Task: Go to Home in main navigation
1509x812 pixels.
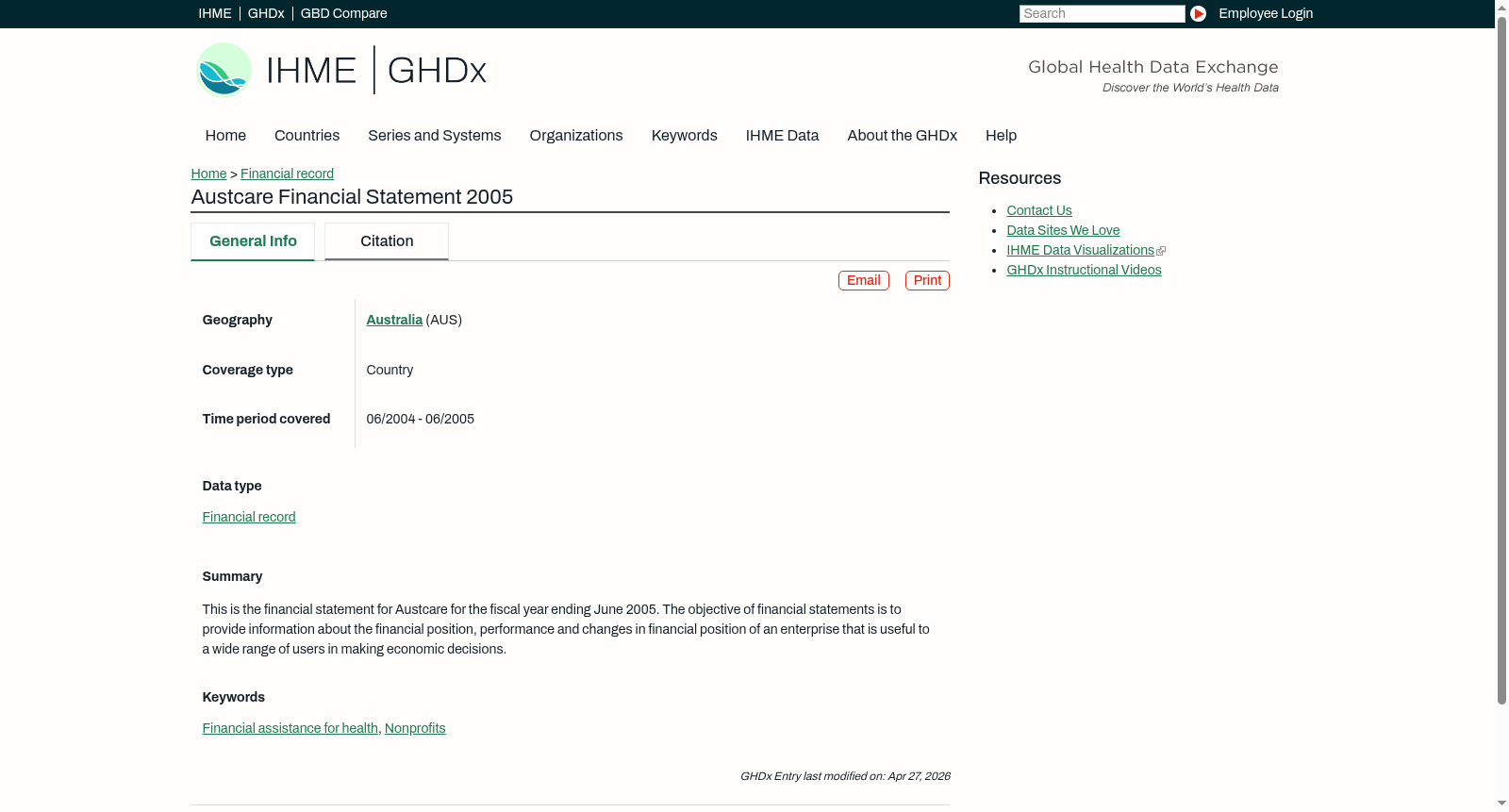Action: pyautogui.click(x=225, y=136)
